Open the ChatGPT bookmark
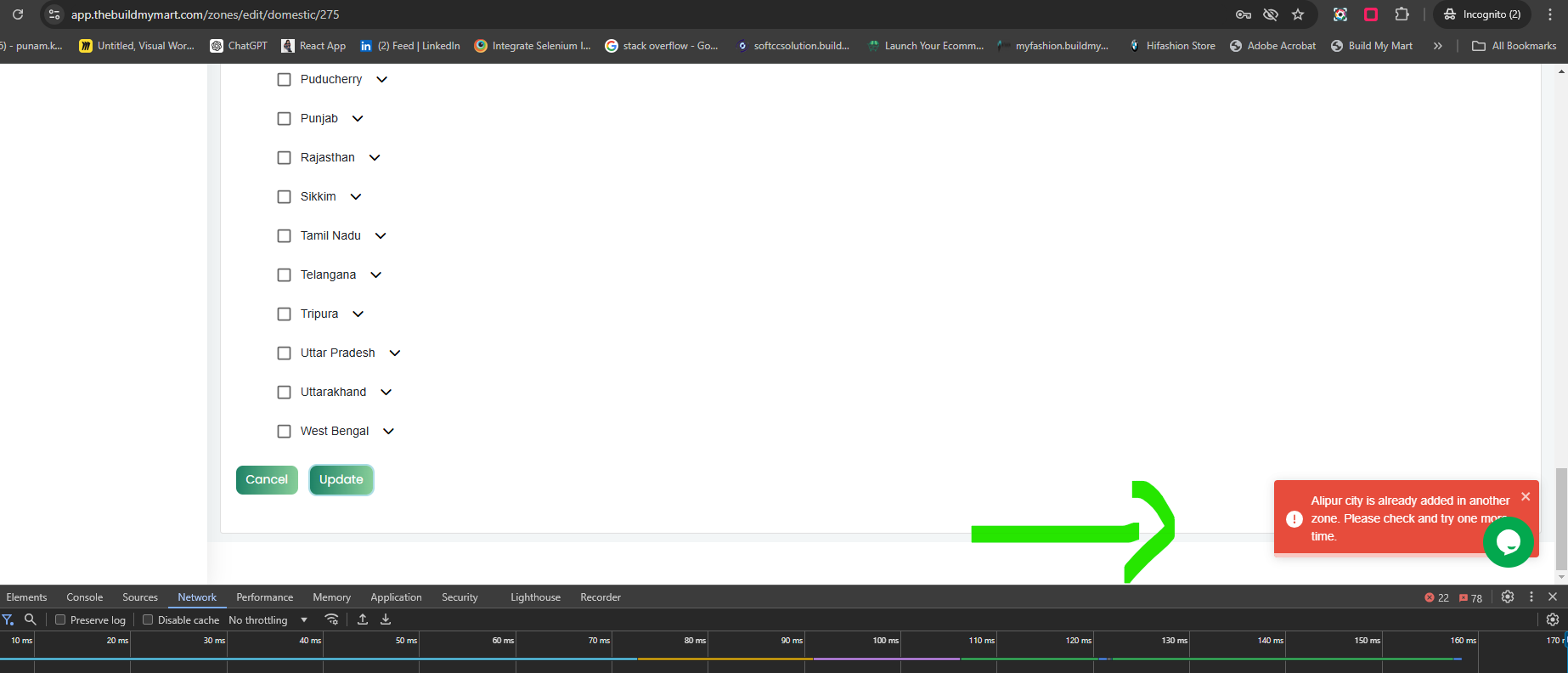Viewport: 1568px width, 673px height. point(239,46)
